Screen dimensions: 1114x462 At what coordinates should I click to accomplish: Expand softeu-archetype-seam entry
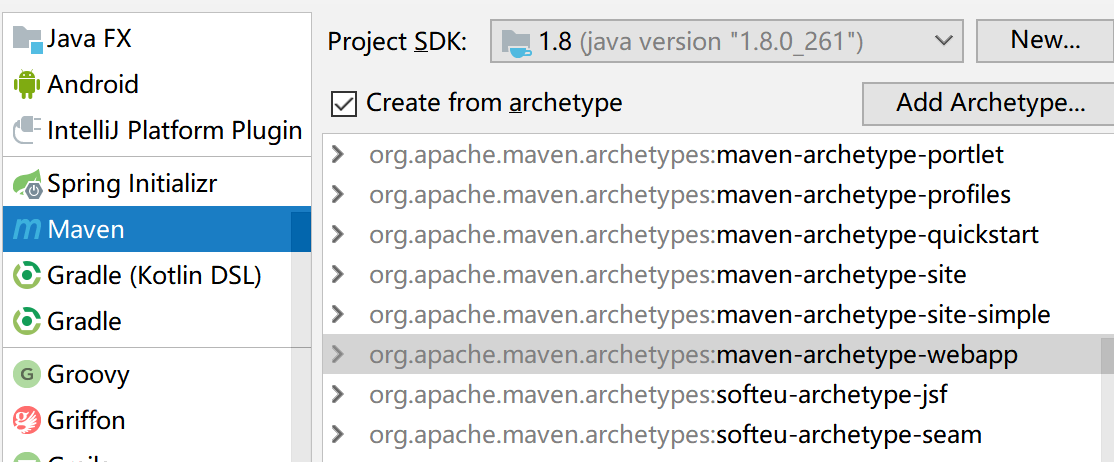coord(338,434)
